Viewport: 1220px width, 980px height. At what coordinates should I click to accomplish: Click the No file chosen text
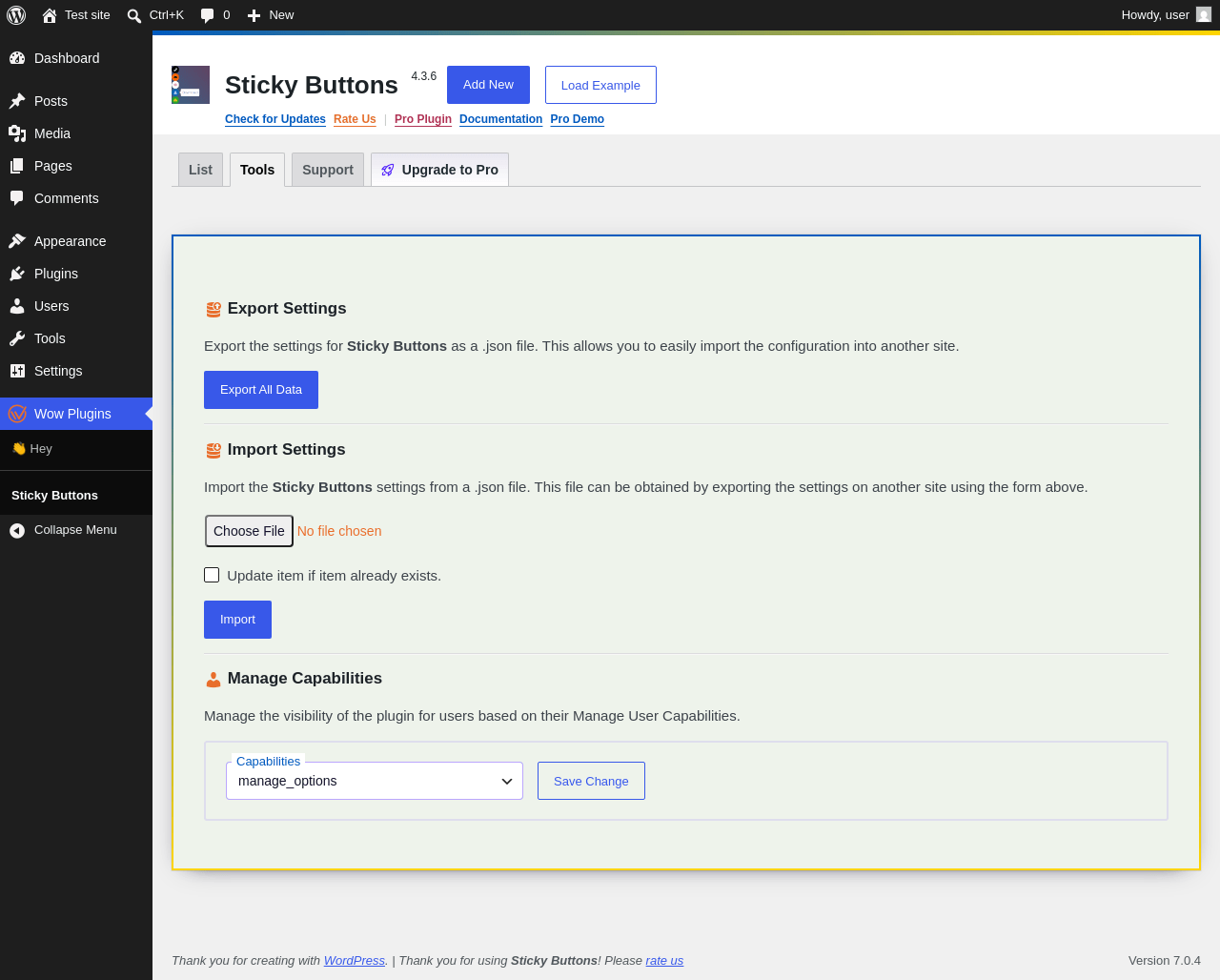[339, 531]
